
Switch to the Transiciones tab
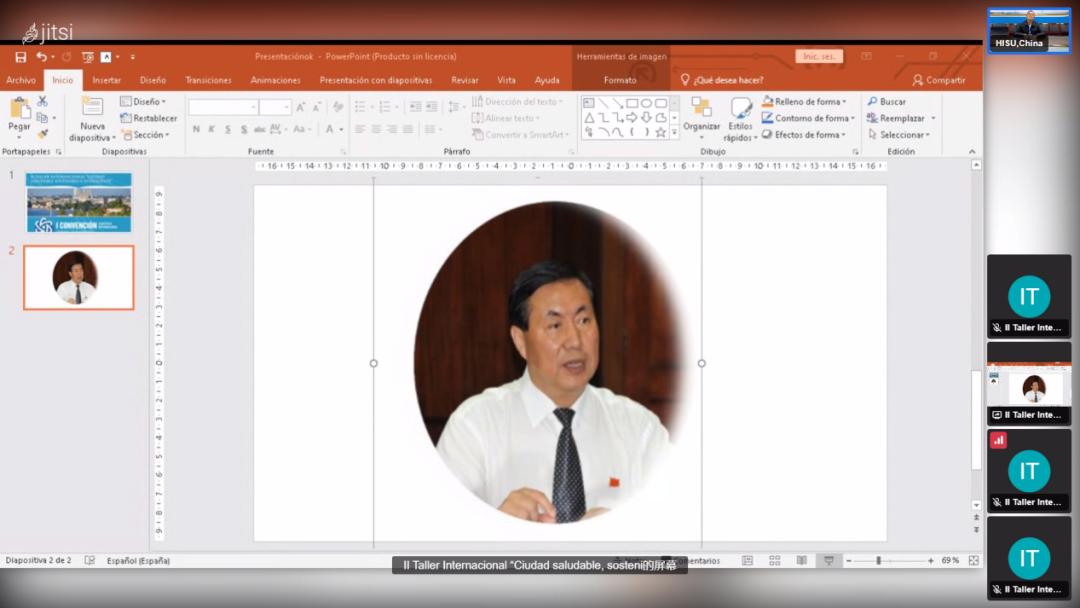[209, 81]
